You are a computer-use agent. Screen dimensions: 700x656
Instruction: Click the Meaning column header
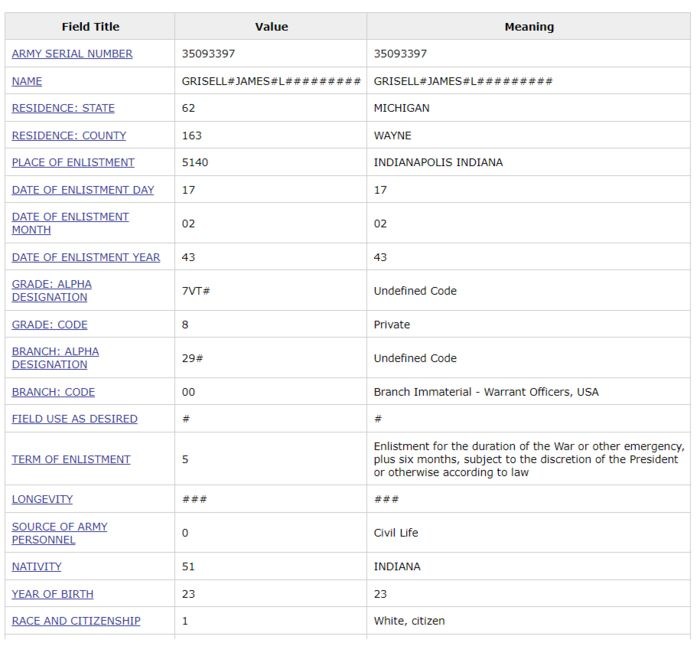click(x=529, y=27)
